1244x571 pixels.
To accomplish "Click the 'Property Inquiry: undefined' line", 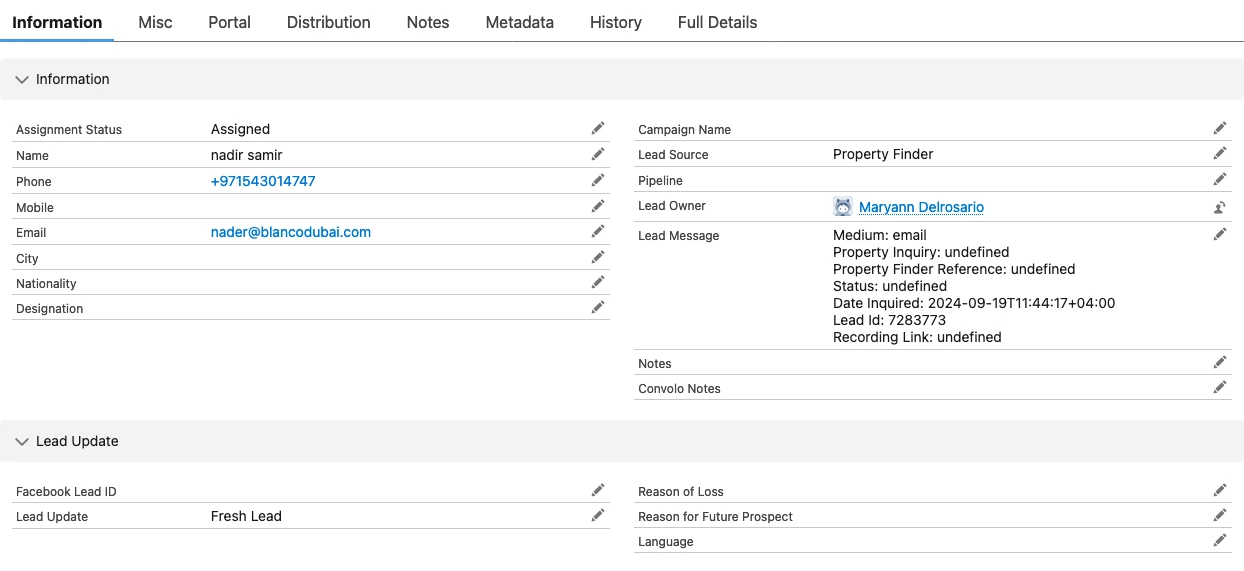I will pos(921,252).
